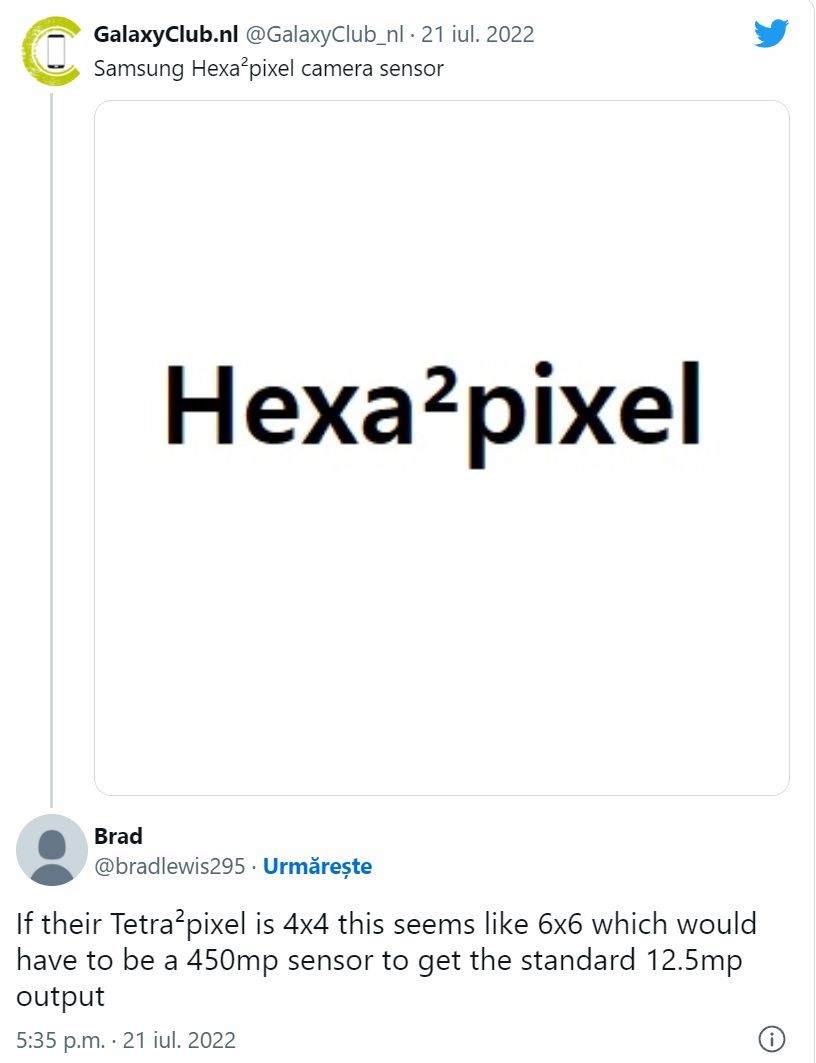The height and width of the screenshot is (1063, 816).
Task: Open the top tweet's 21 iul. 2022 date
Action: pyautogui.click(x=478, y=34)
